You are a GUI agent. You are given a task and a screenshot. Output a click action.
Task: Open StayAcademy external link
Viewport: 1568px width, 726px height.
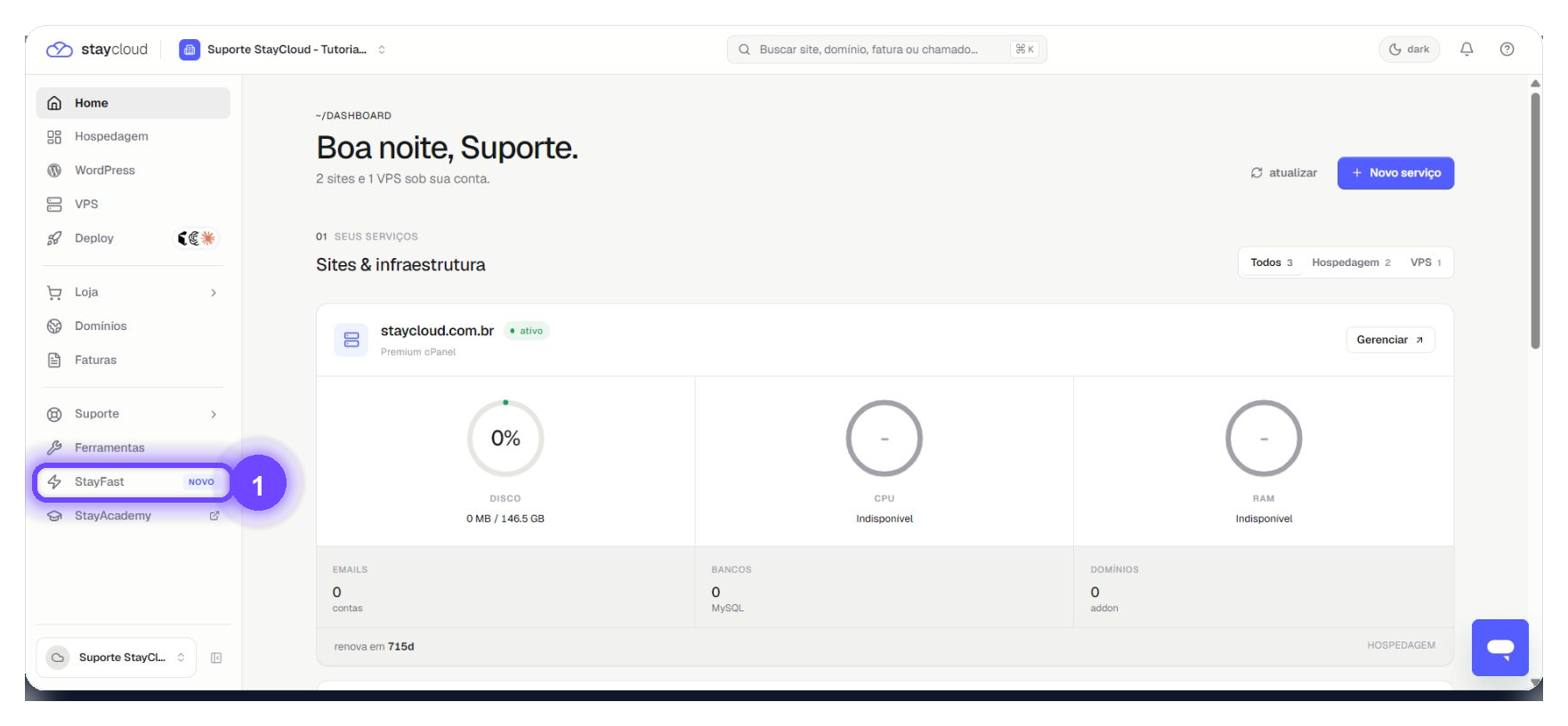tap(133, 516)
